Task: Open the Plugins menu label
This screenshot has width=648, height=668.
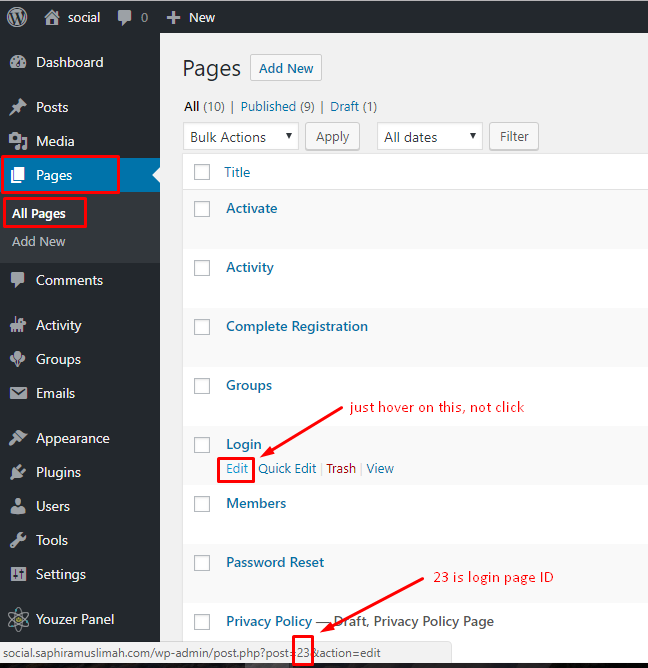Action: (x=58, y=472)
